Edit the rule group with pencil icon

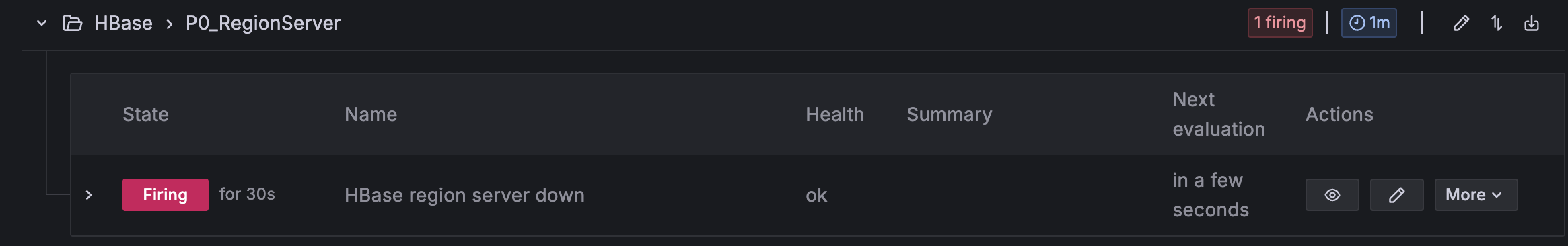tap(1460, 24)
